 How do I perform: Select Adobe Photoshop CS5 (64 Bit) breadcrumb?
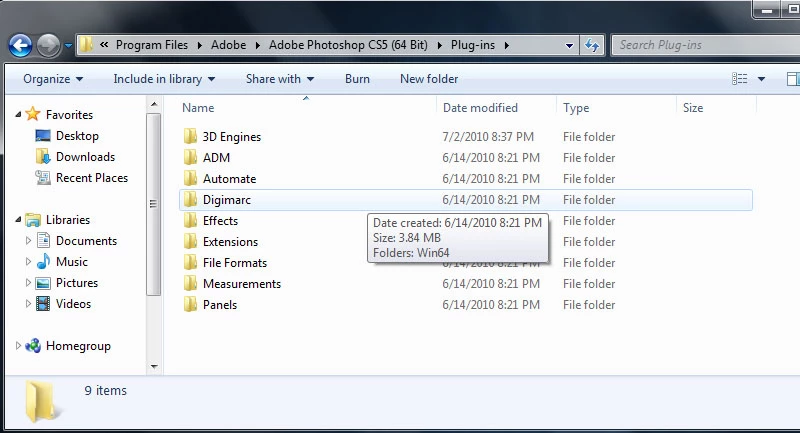(348, 45)
